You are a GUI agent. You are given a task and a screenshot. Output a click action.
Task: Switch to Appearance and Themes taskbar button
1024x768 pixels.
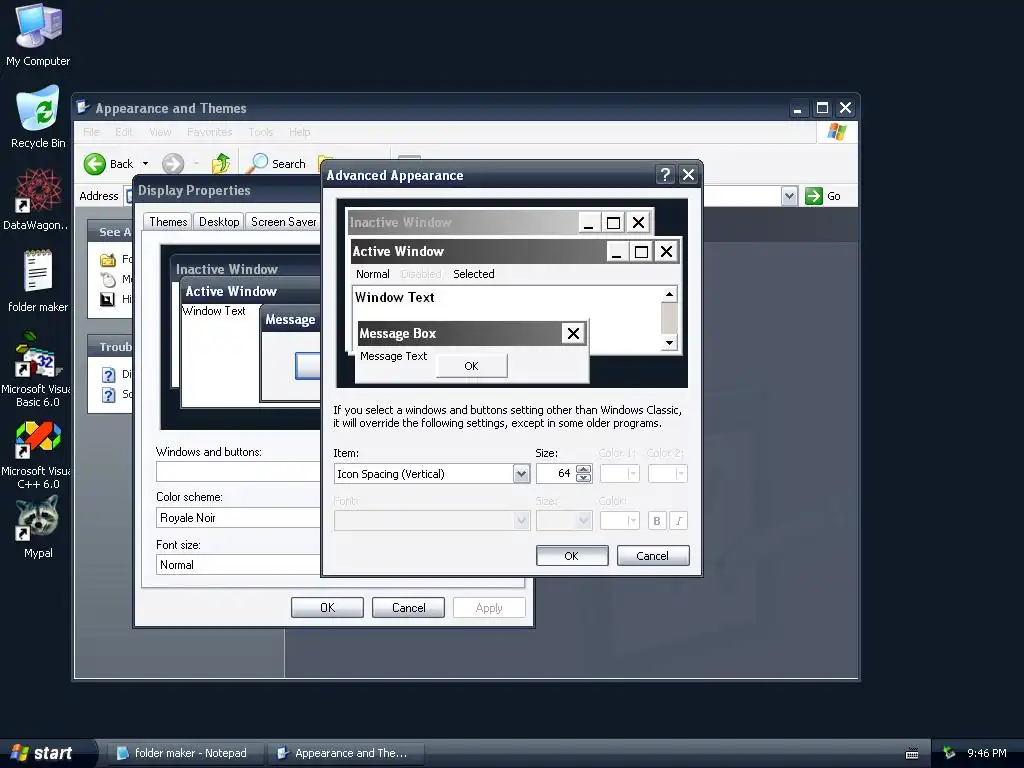346,753
